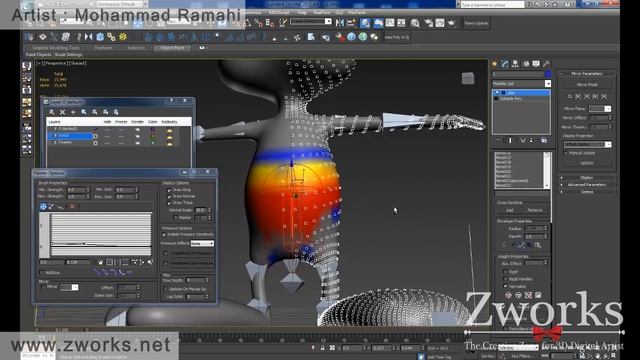Click delete X icon in Layer dialog toolbar
640x360 pixels.
click(62, 112)
